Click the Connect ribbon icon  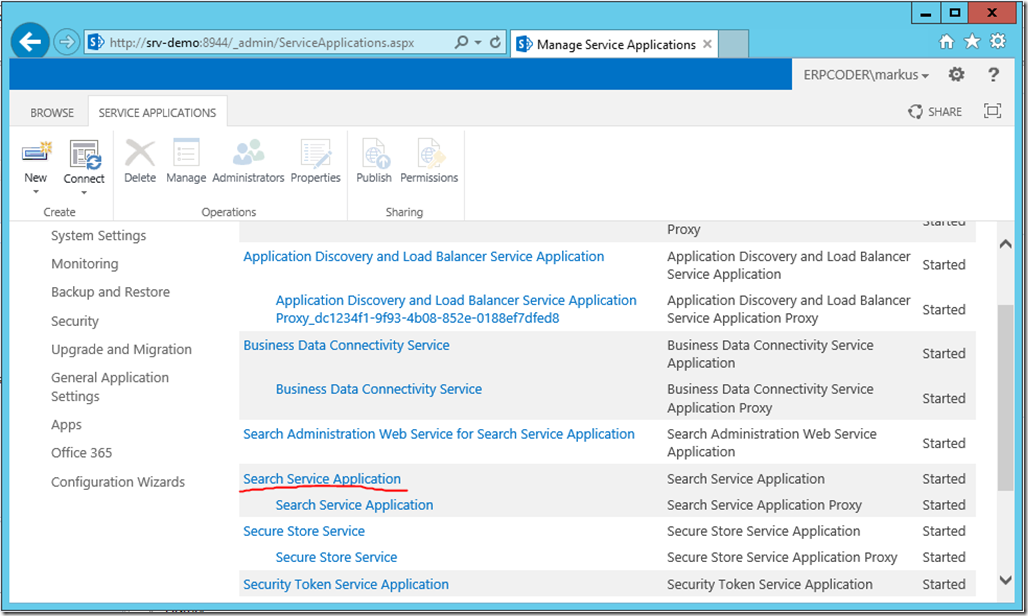84,155
